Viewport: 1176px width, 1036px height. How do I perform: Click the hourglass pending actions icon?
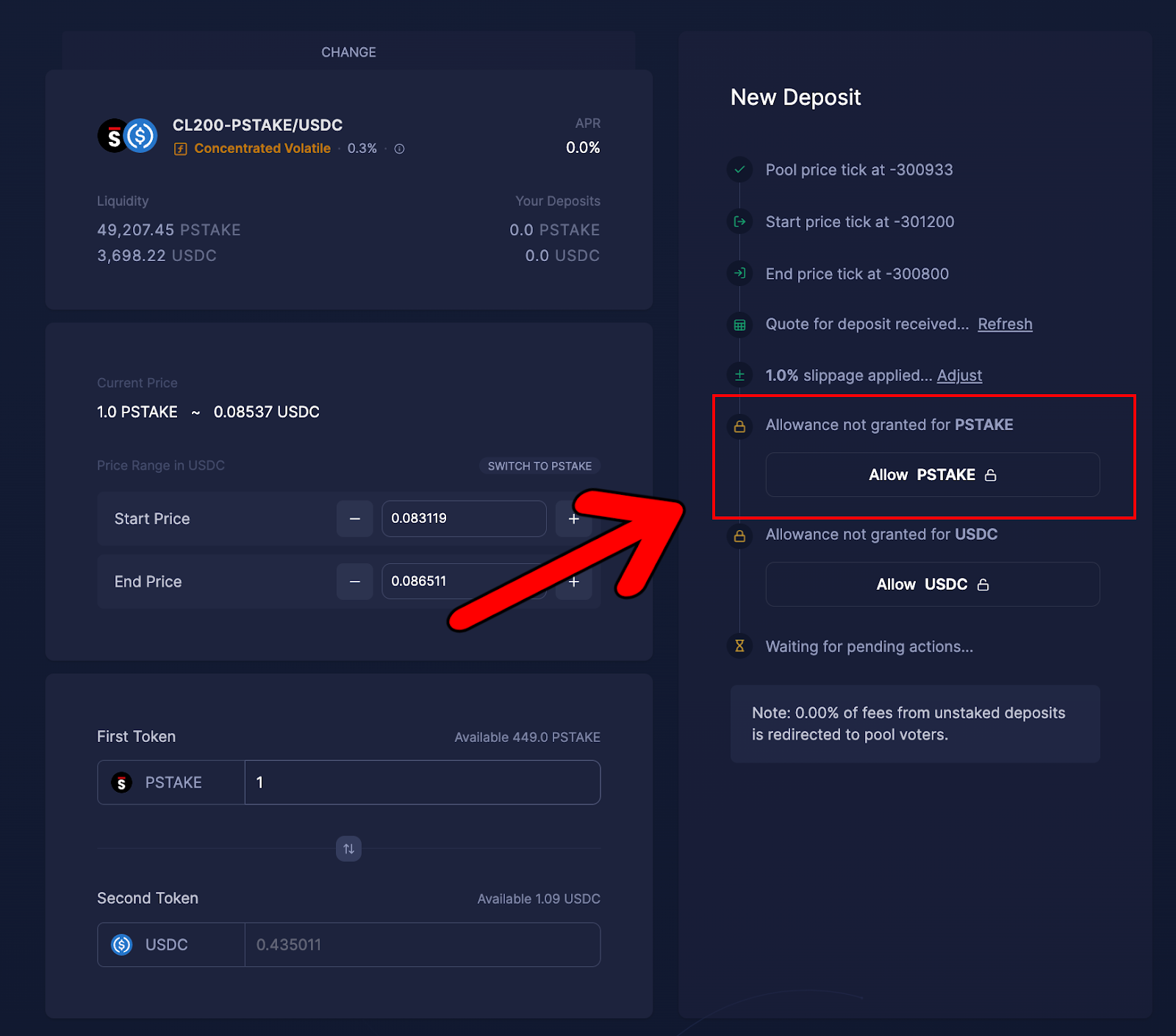pyautogui.click(x=739, y=646)
